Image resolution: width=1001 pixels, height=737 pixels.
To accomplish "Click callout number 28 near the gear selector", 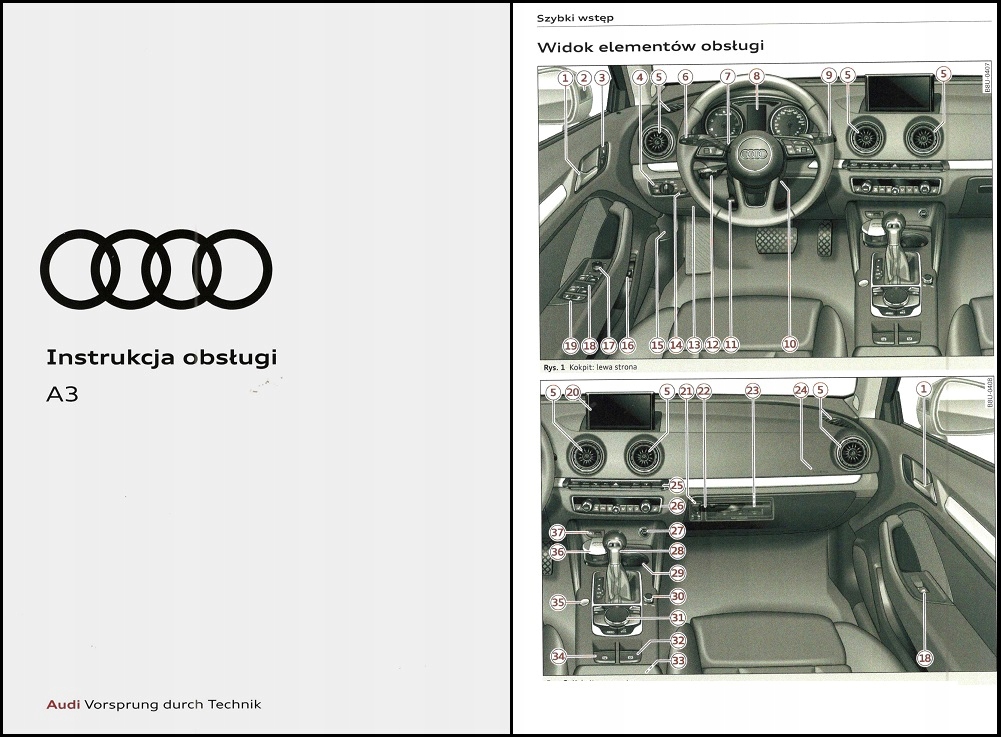I will pyautogui.click(x=677, y=551).
